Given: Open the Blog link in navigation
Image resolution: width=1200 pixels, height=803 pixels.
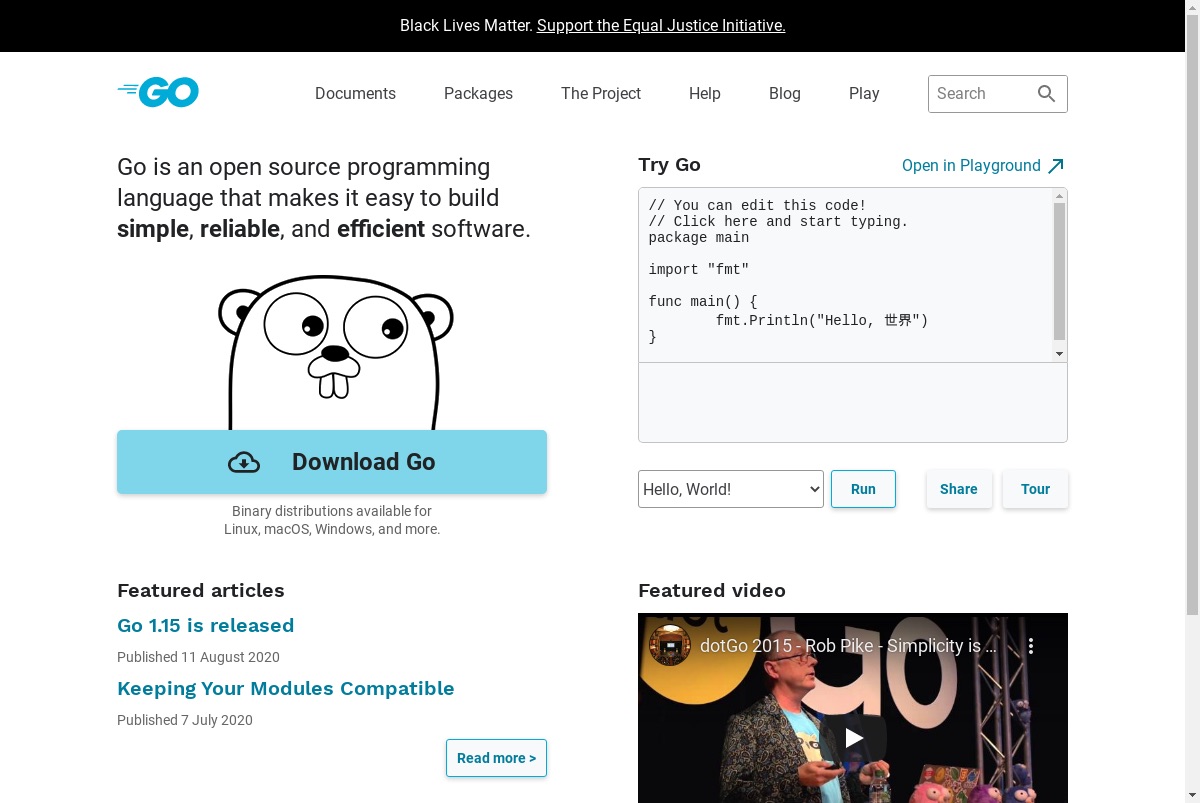Looking at the screenshot, I should [785, 94].
